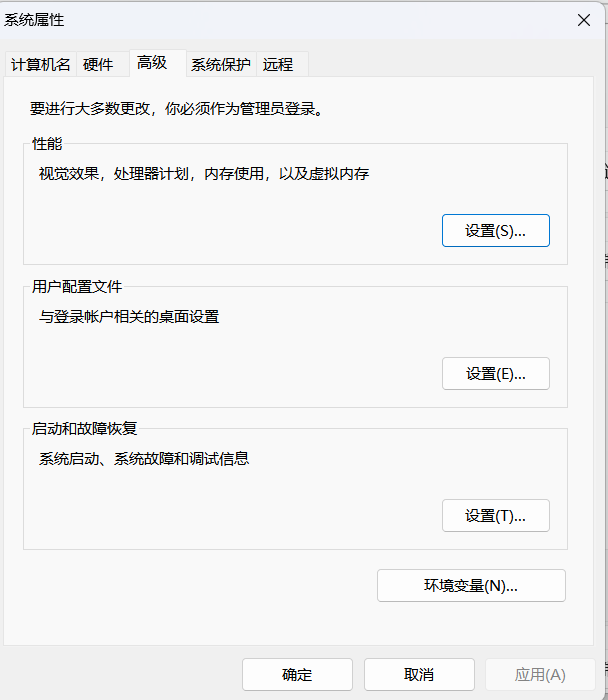Click text 系统启动、系统故障和调试信息
Screen dimensions: 608x700
[144, 458]
